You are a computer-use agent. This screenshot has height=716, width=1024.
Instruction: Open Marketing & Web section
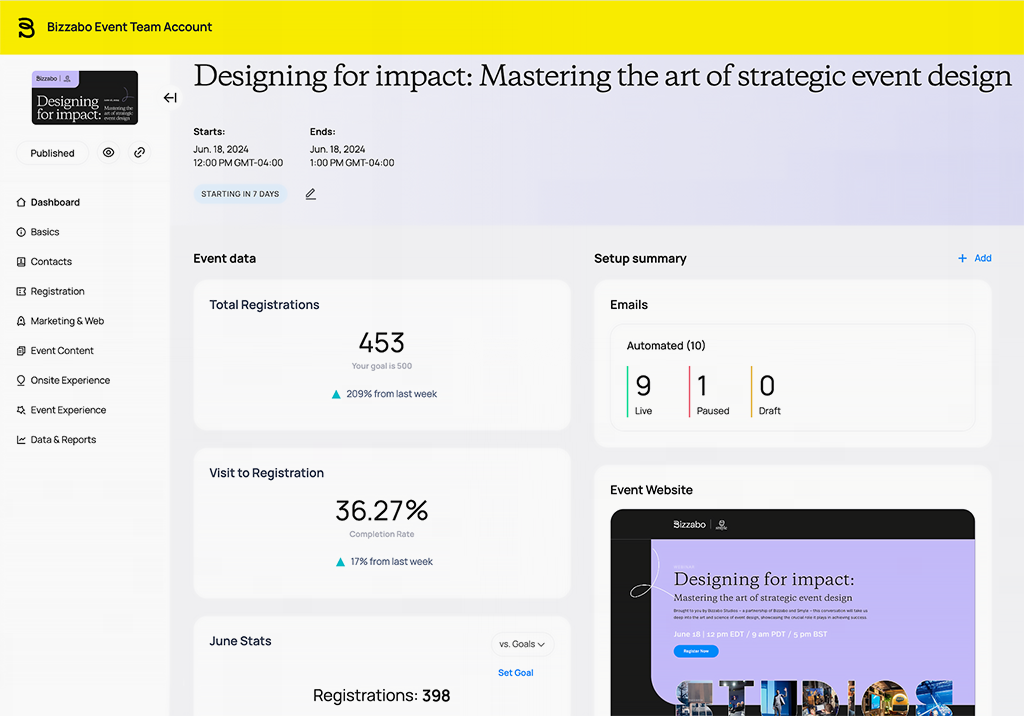(x=67, y=321)
